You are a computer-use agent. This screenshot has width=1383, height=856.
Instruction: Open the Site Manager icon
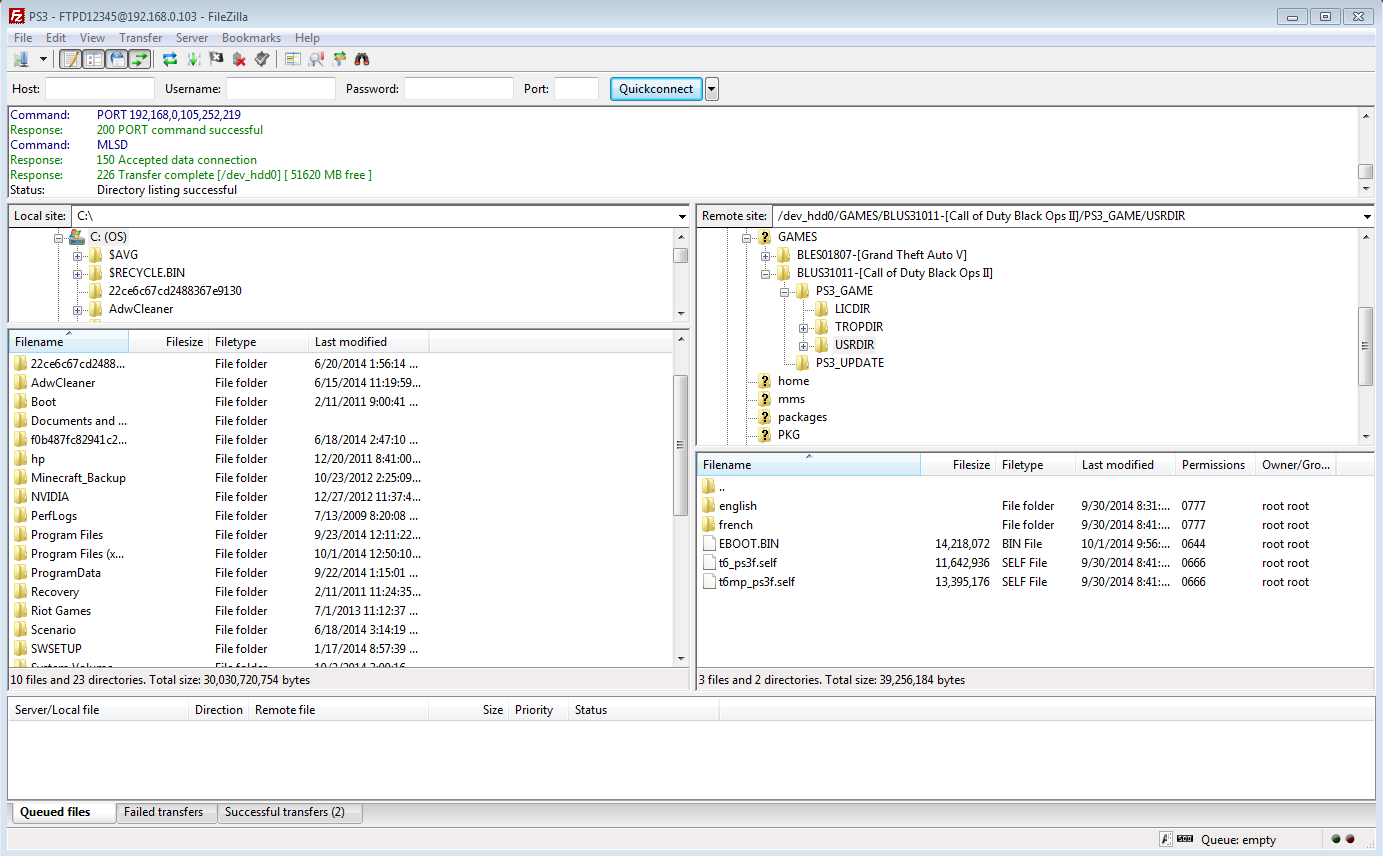(21, 59)
